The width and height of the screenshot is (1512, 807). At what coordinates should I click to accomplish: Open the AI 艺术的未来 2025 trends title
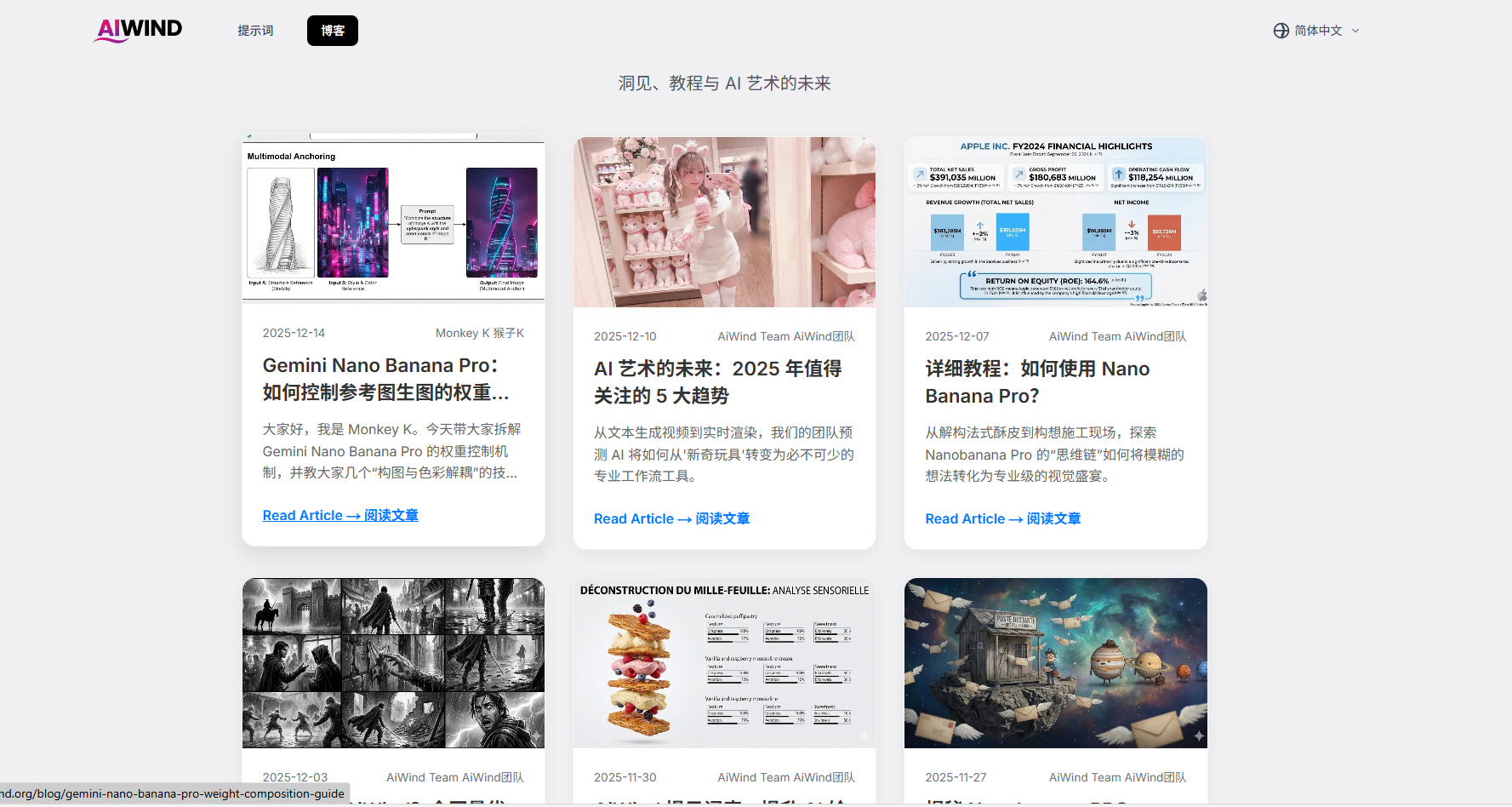click(x=718, y=382)
